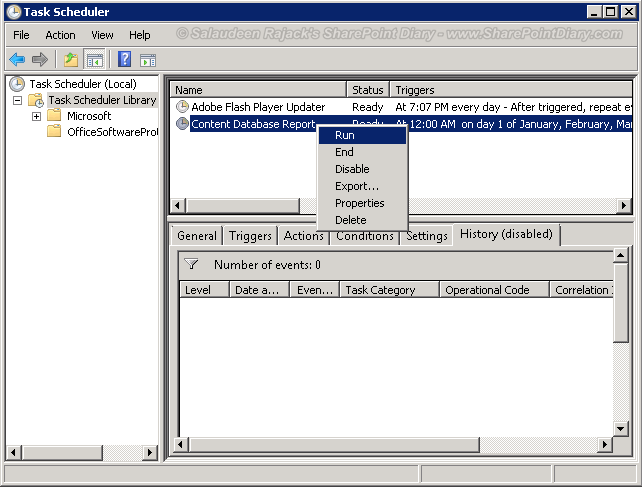Screen dimensions: 642x487
Task: Sort tasks by the Status column header
Action: (x=368, y=90)
